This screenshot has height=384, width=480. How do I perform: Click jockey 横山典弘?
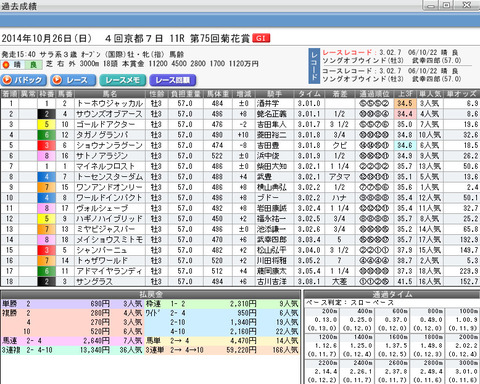pos(272,187)
